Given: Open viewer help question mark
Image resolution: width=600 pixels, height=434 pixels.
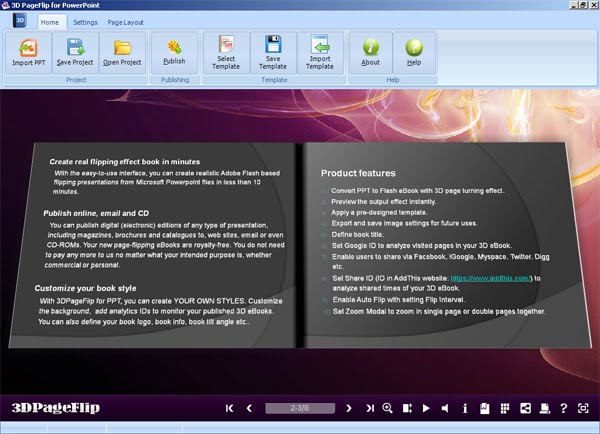Looking at the screenshot, I should 564,408.
